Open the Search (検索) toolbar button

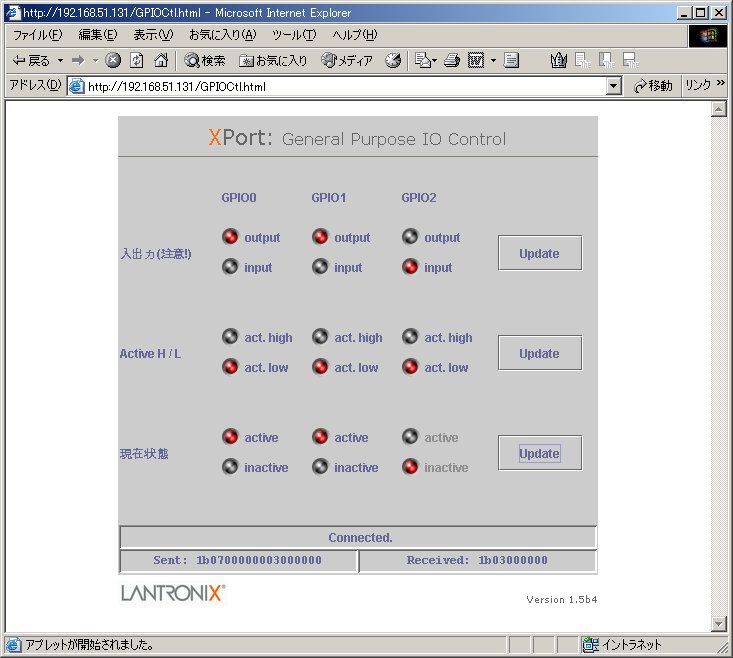tap(205, 60)
